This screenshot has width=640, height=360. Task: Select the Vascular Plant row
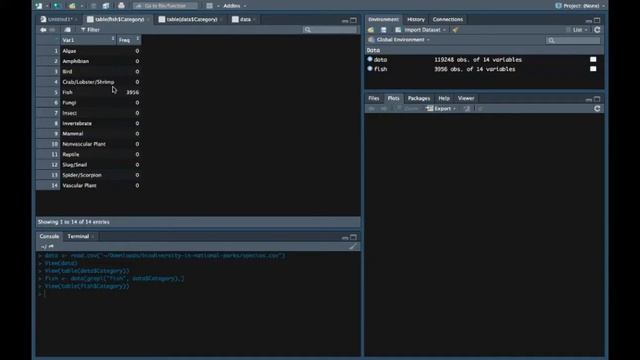click(89, 185)
